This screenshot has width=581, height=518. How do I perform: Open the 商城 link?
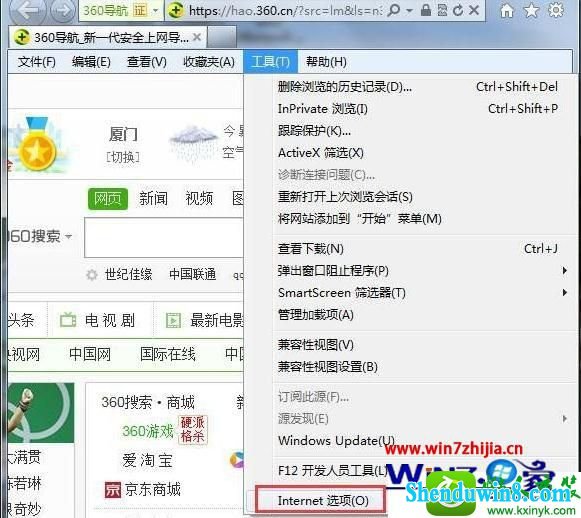point(180,402)
